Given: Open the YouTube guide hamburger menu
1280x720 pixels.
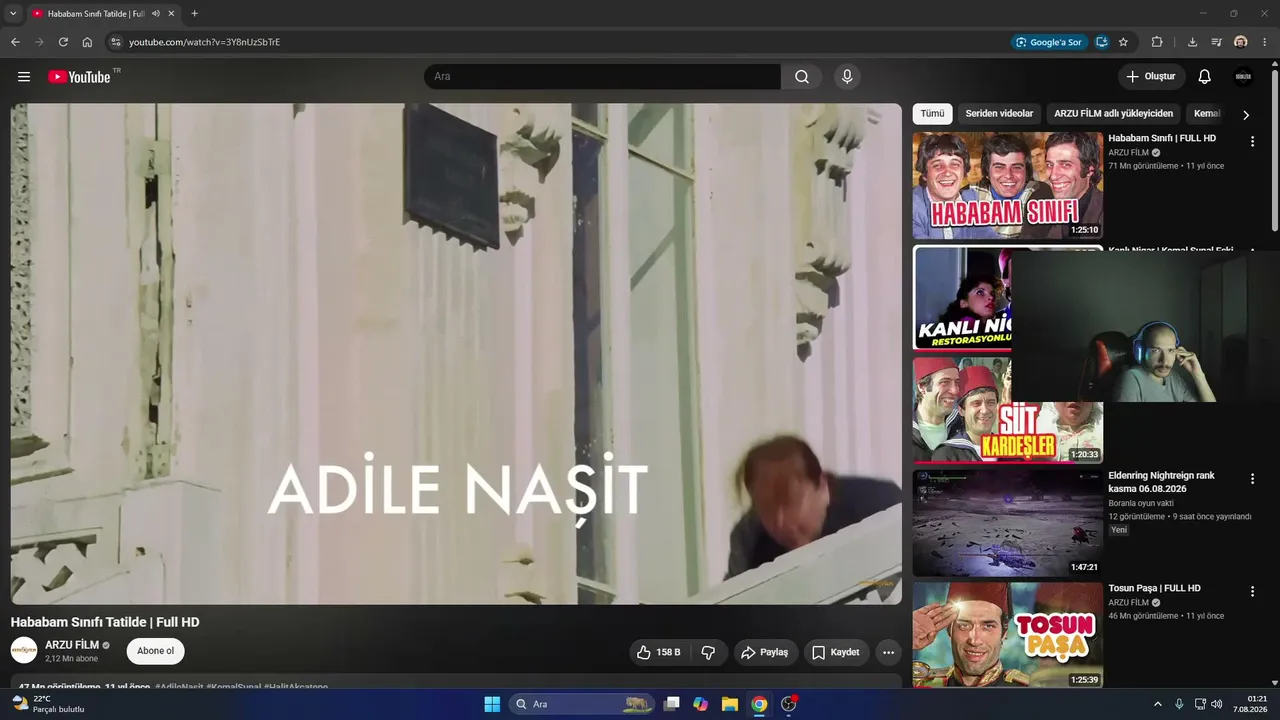Looking at the screenshot, I should [24, 77].
